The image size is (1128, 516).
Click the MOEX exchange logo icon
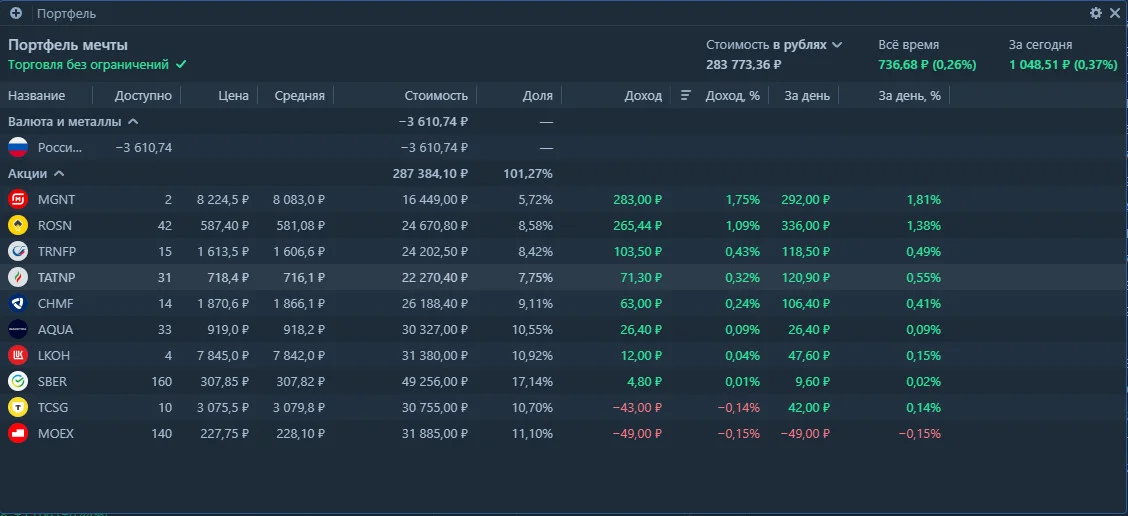(x=18, y=433)
